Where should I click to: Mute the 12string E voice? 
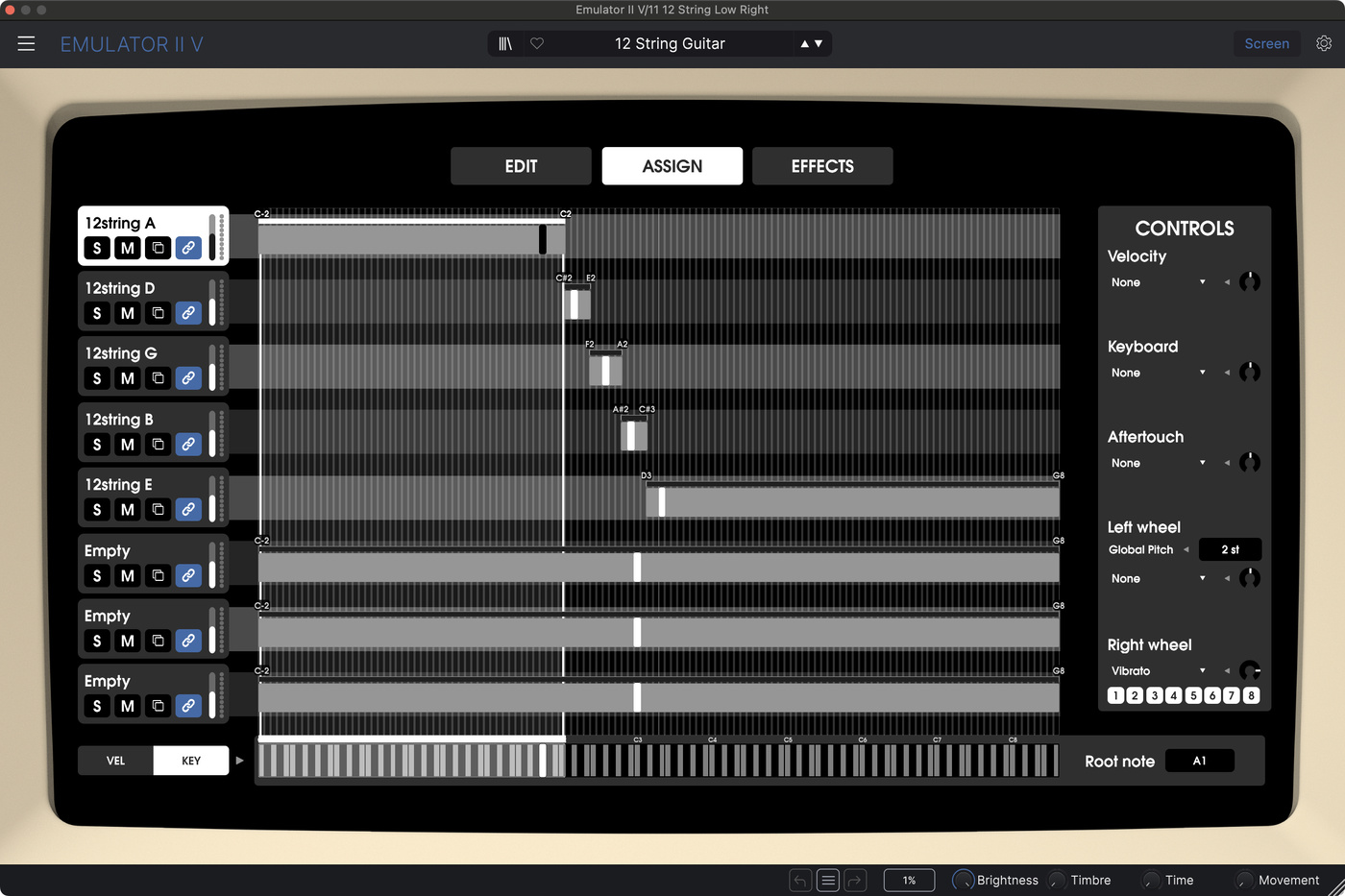pos(128,510)
